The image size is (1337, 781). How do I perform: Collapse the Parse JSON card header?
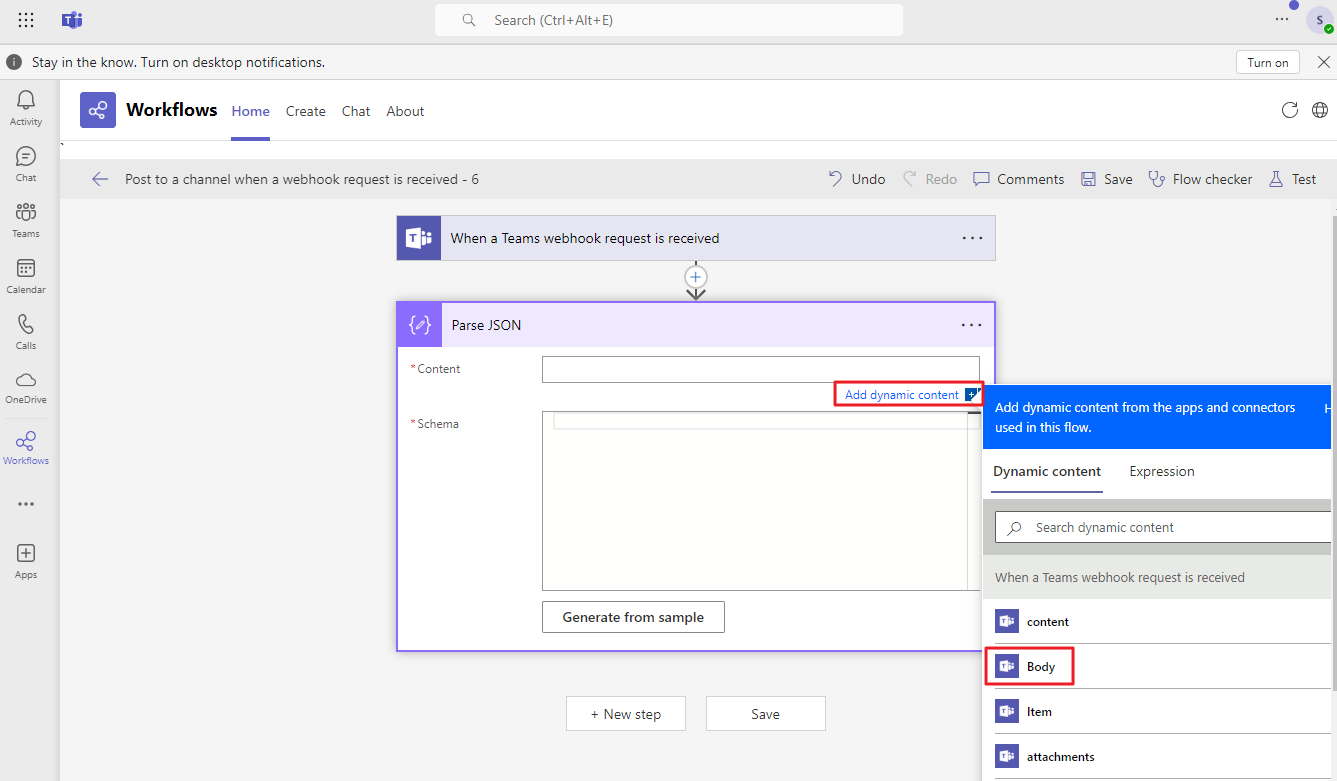[696, 325]
